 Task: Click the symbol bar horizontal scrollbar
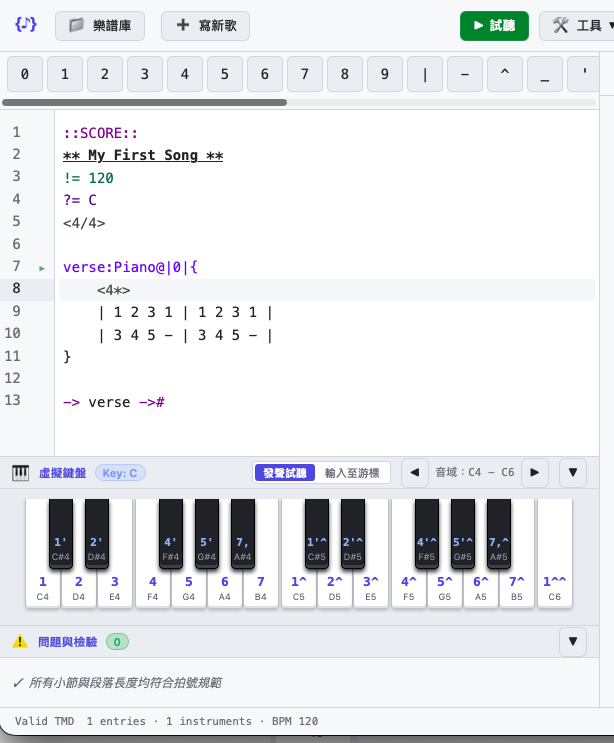tap(144, 102)
